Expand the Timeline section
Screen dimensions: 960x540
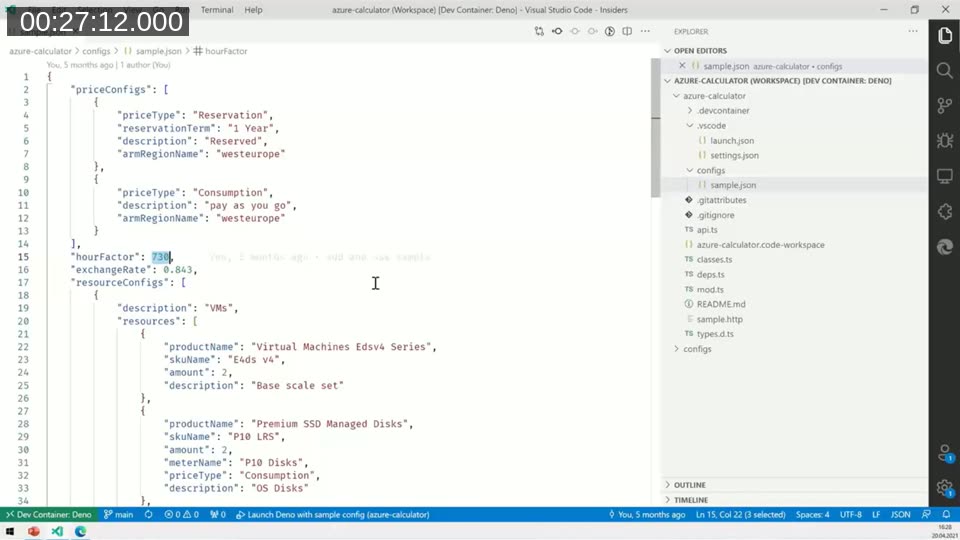coord(691,500)
